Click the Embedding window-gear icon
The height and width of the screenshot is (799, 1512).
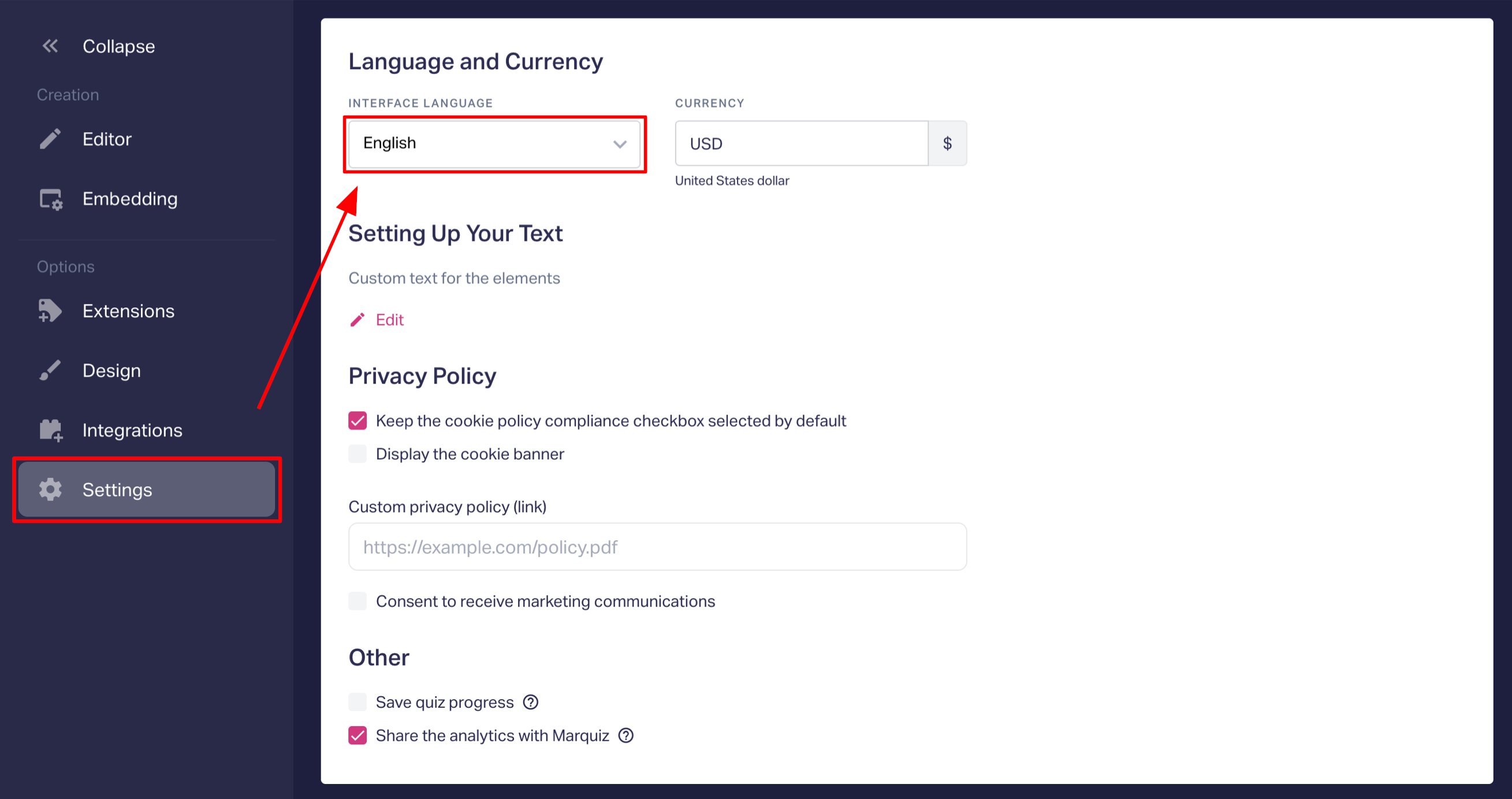pyautogui.click(x=51, y=199)
